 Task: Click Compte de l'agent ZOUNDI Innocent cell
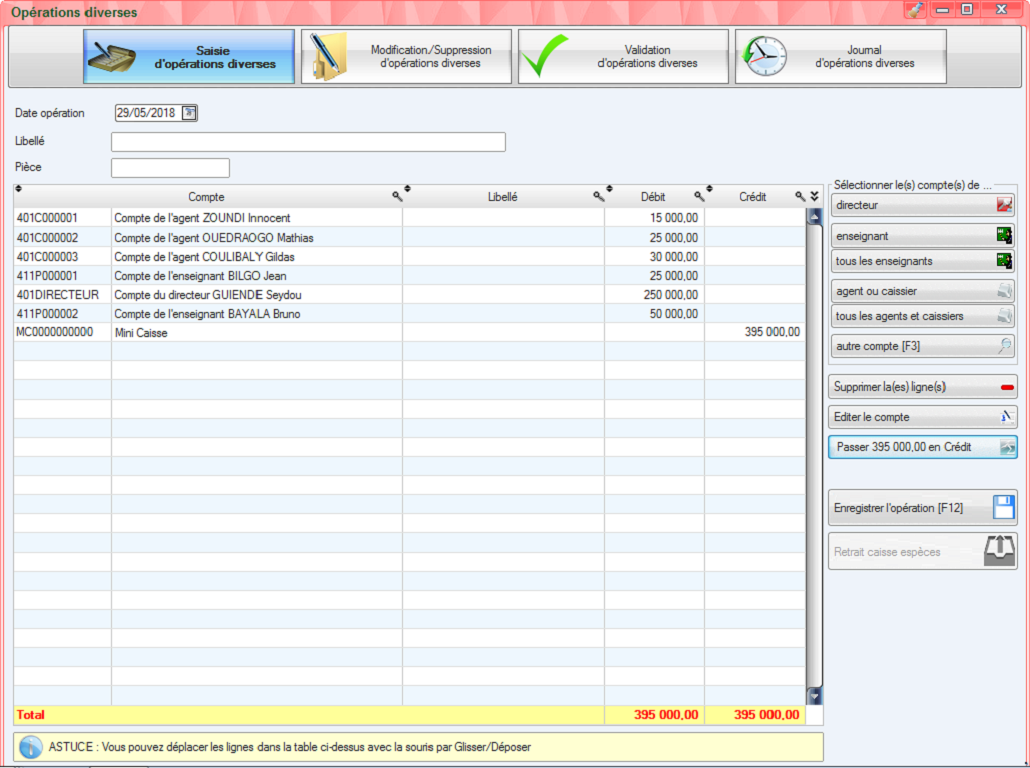click(x=256, y=217)
